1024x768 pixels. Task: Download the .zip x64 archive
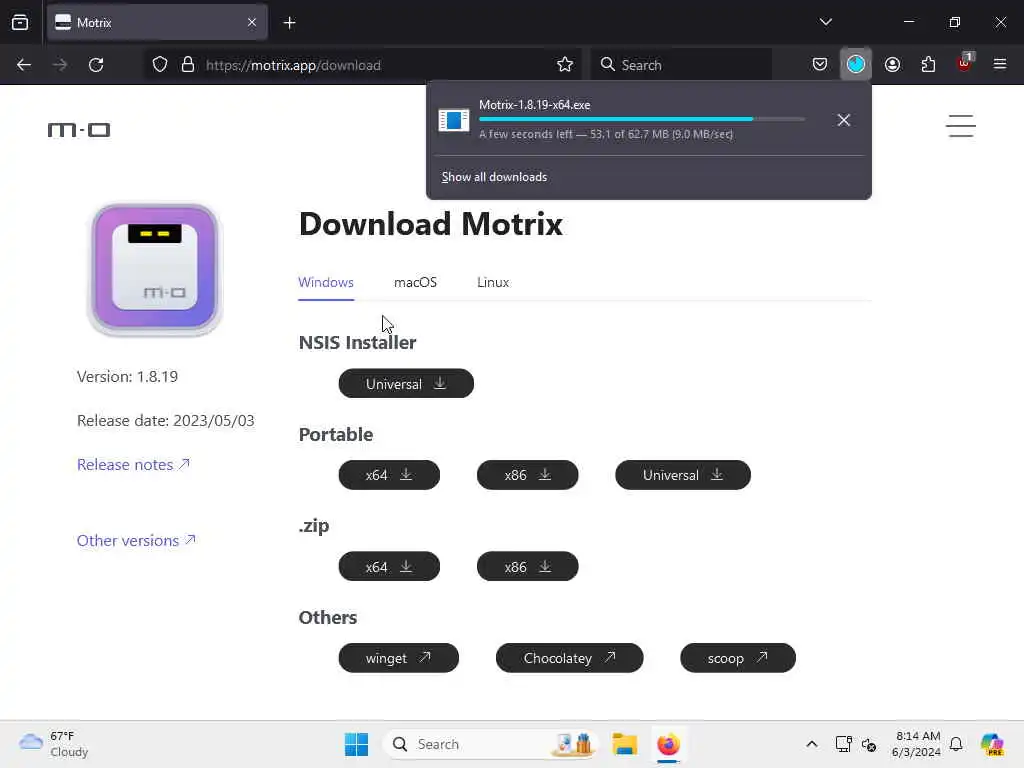pyautogui.click(x=389, y=566)
